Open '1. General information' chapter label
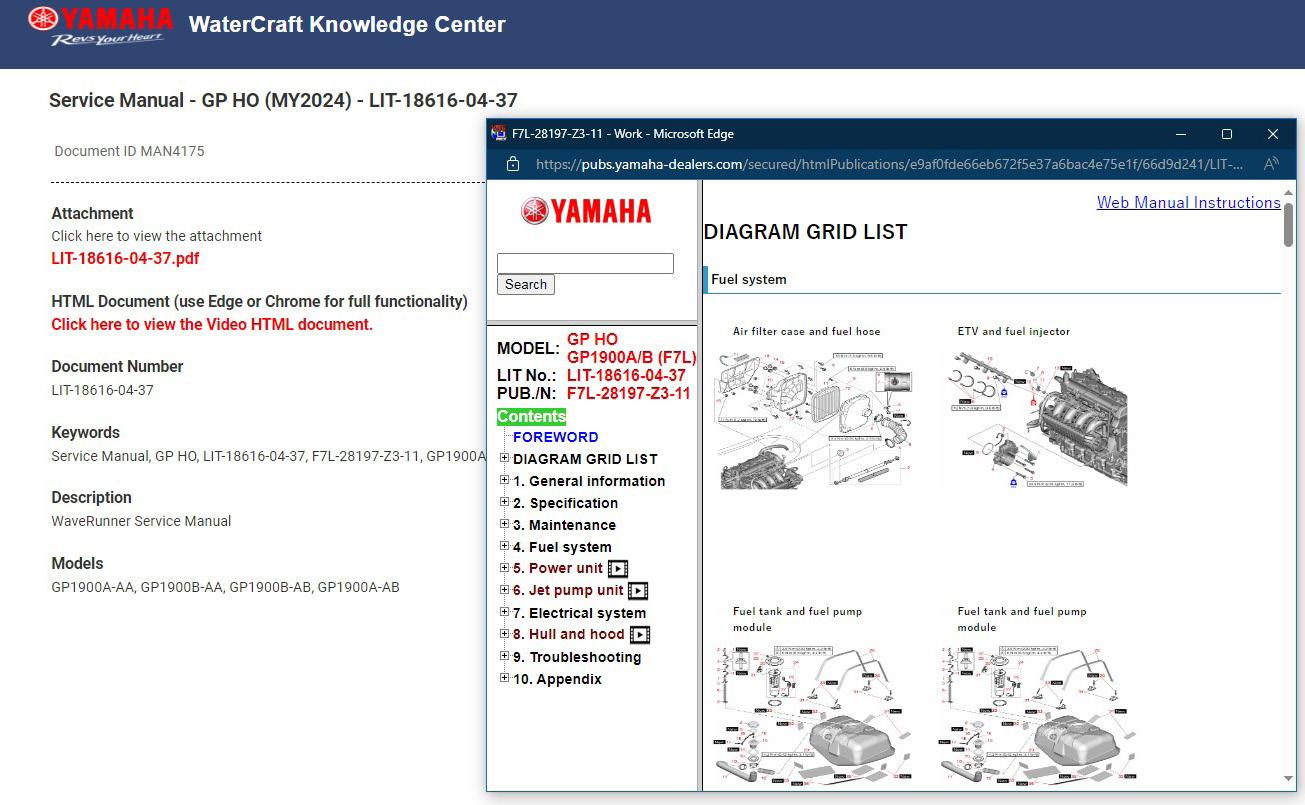This screenshot has height=805, width=1305. [x=589, y=481]
